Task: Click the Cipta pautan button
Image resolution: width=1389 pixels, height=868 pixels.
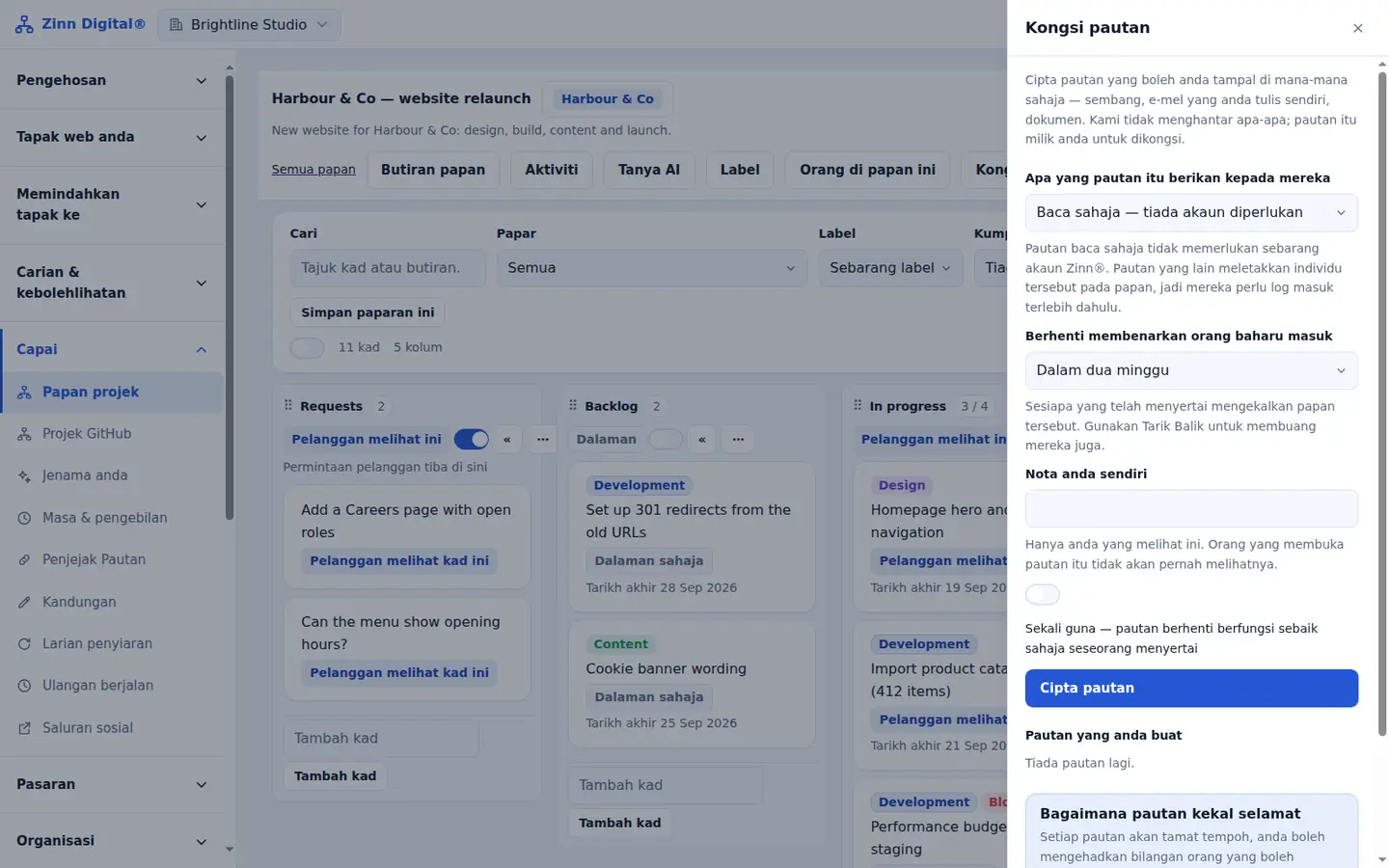Action: 1191,689
